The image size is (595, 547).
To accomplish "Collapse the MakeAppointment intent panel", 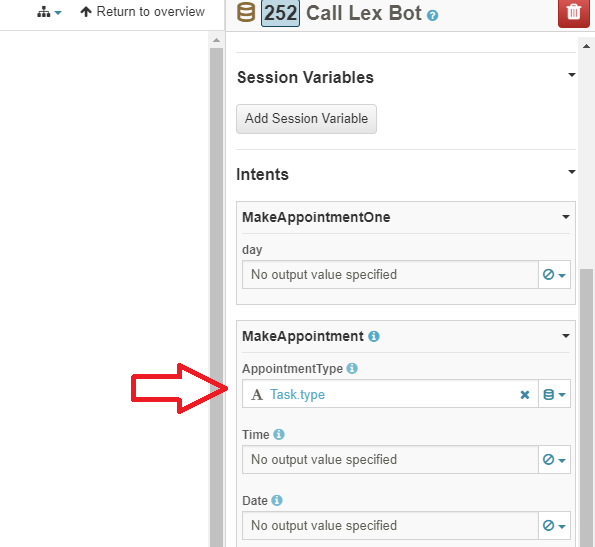I will 566,336.
